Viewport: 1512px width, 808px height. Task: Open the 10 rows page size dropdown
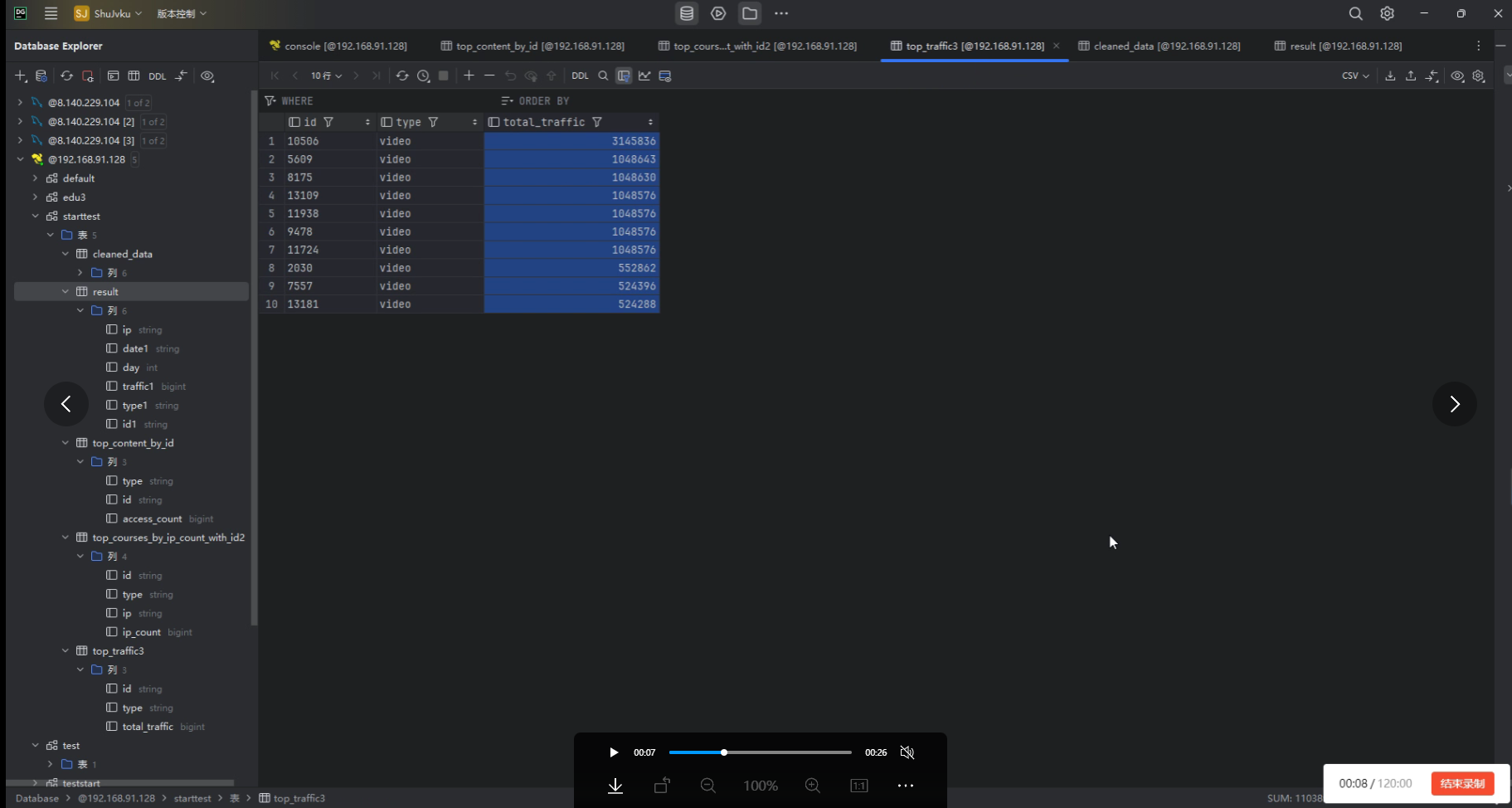point(326,75)
